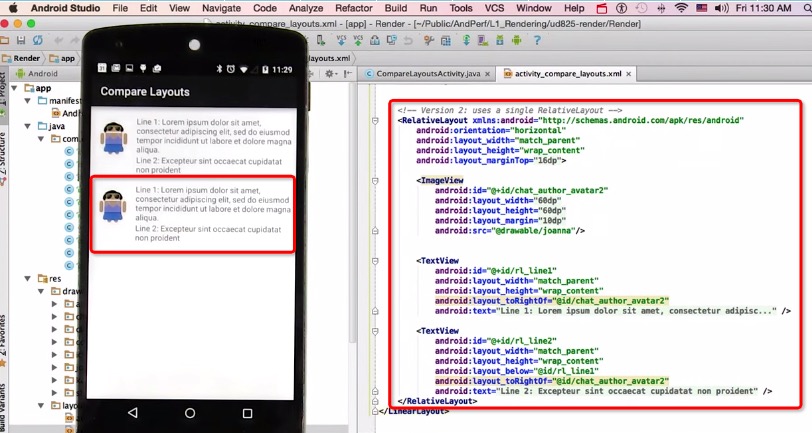
Task: Click the Apple logo menu
Action: pyautogui.click(x=13, y=8)
